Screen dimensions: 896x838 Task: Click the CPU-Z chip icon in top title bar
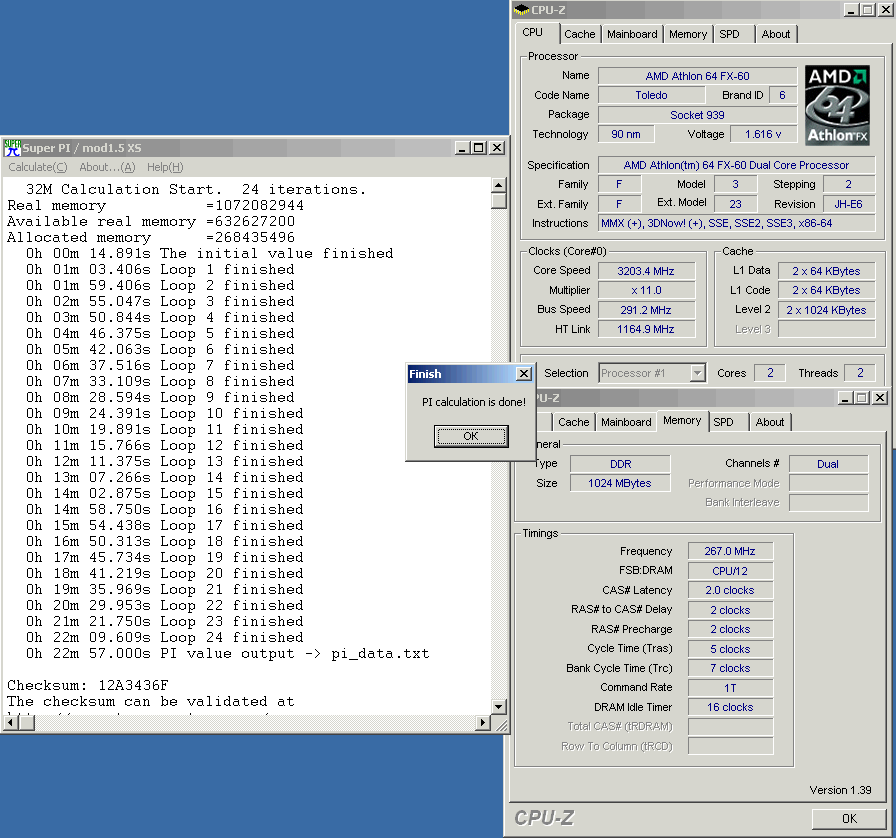521,10
